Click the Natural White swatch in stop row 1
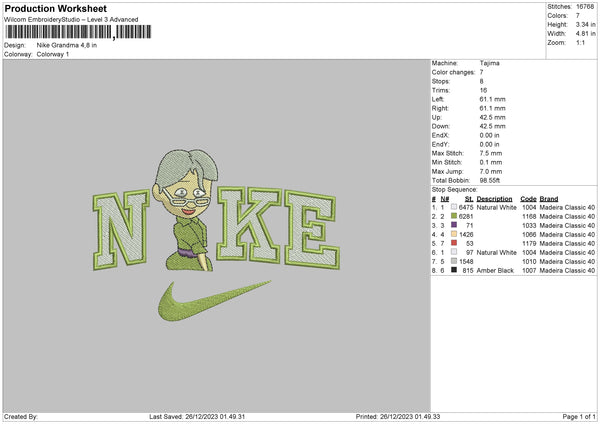The height and width of the screenshot is (424, 600). coord(454,207)
